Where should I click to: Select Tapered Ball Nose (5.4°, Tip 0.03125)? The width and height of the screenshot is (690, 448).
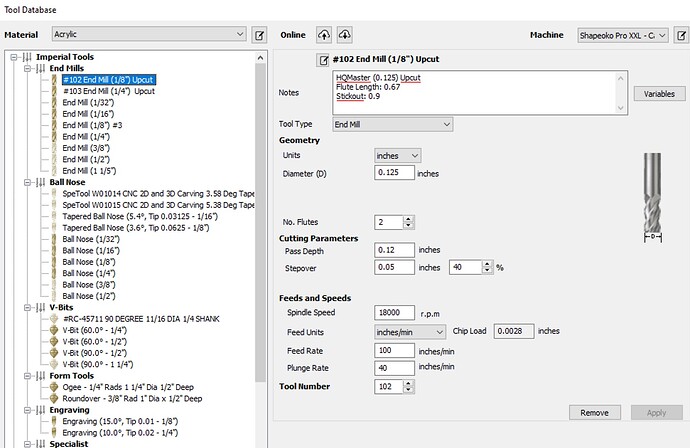(x=140, y=217)
